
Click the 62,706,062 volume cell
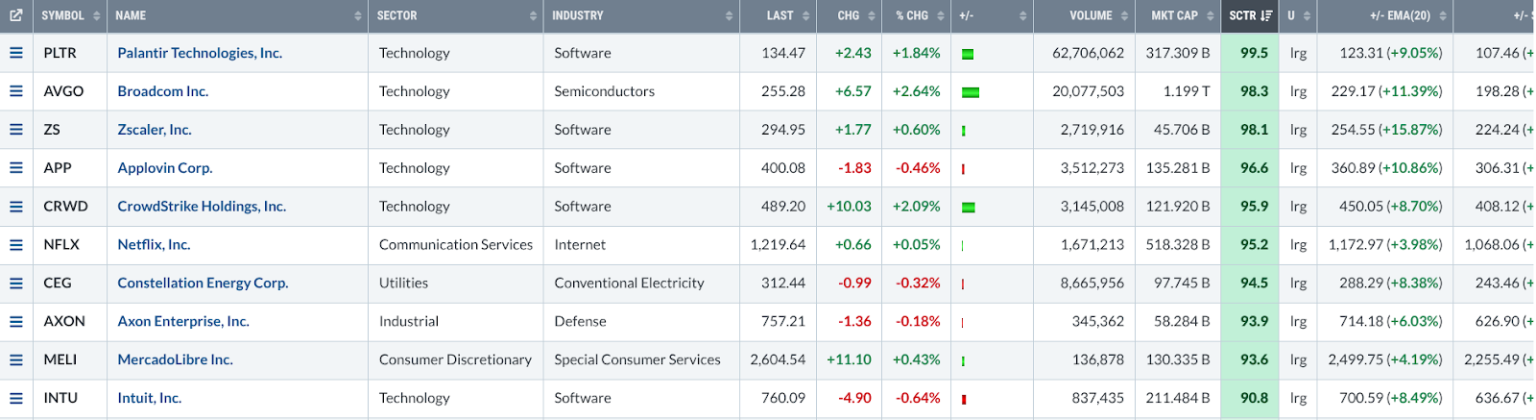pos(1084,53)
